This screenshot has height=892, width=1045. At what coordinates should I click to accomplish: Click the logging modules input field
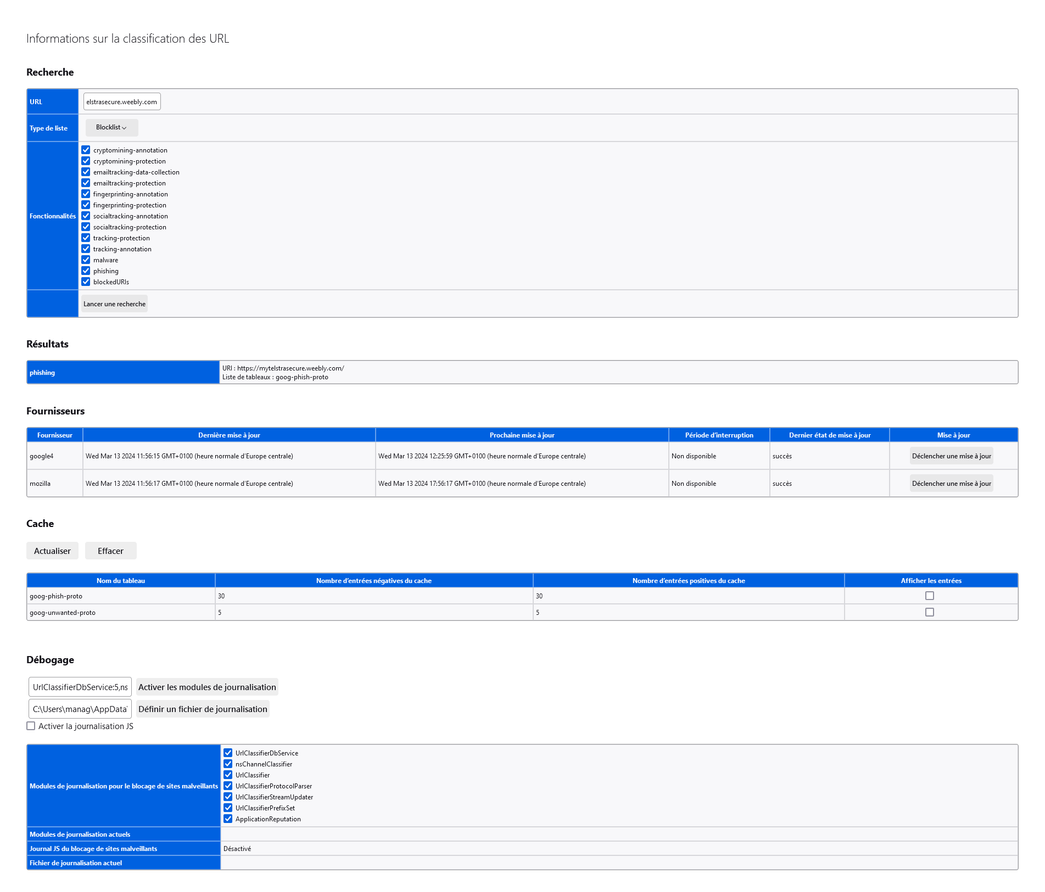click(80, 687)
